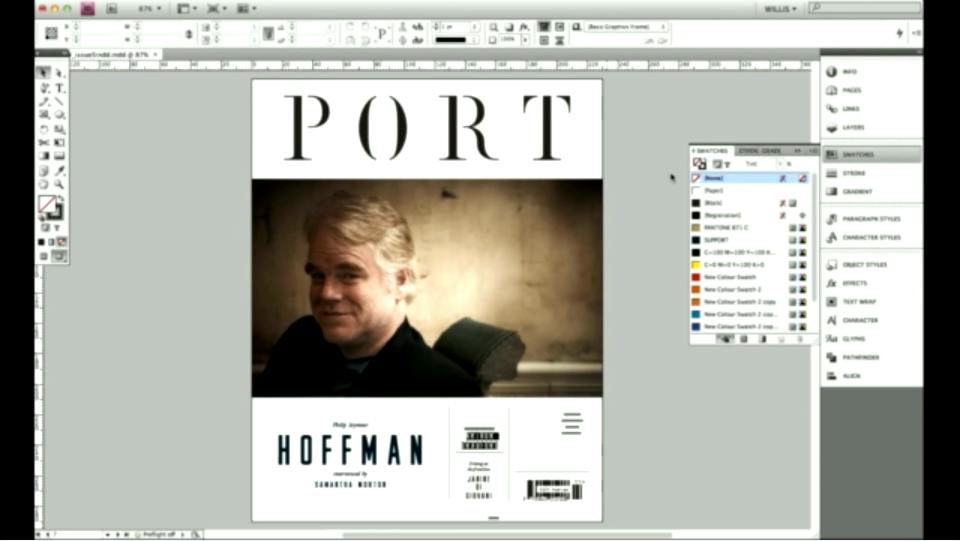The width and height of the screenshot is (960, 541).
Task: Open the Basic Graphics Frame style dropdown
Action: pyautogui.click(x=626, y=27)
